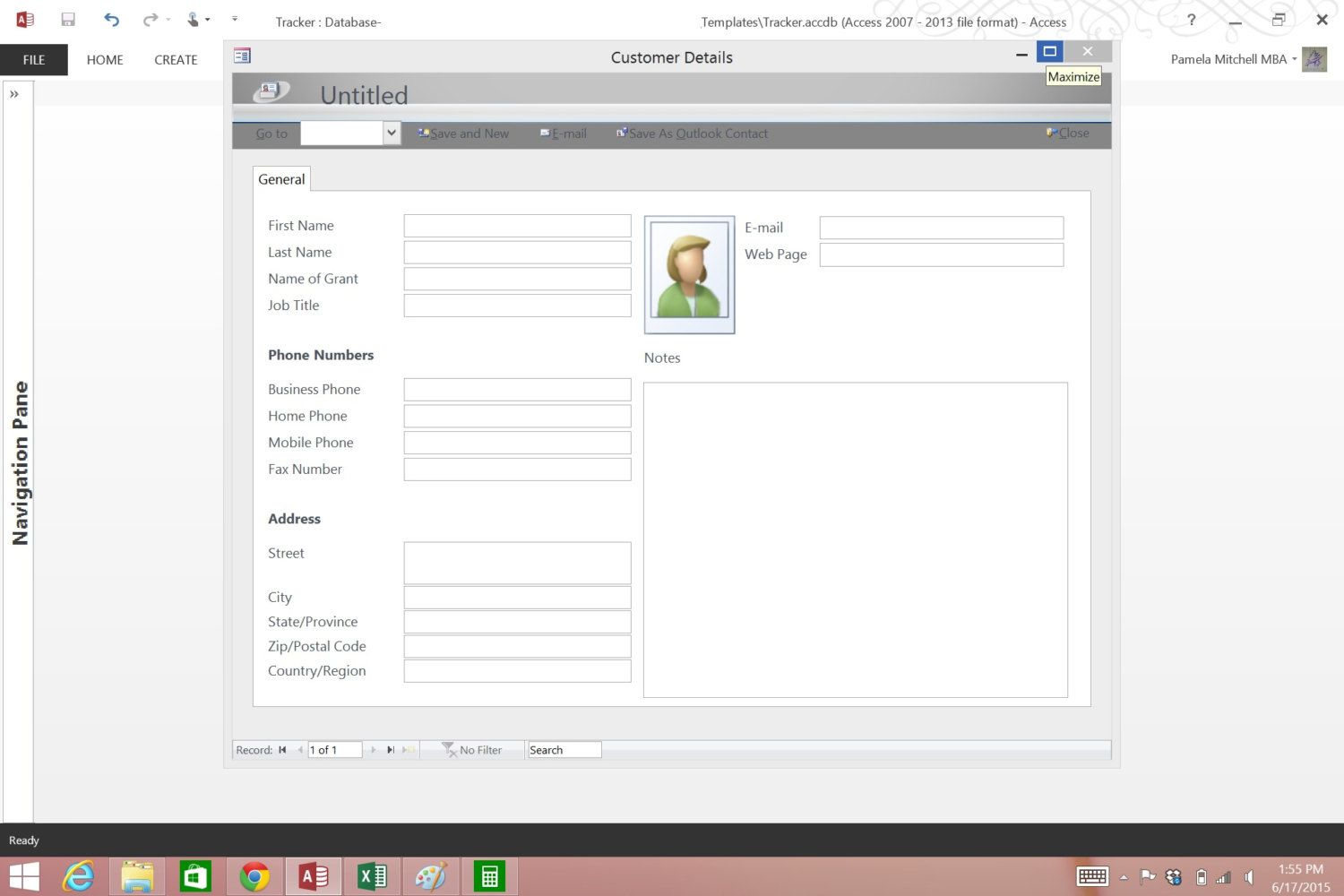Close the form via Close link
This screenshot has width=1344, height=896.
[1068, 133]
